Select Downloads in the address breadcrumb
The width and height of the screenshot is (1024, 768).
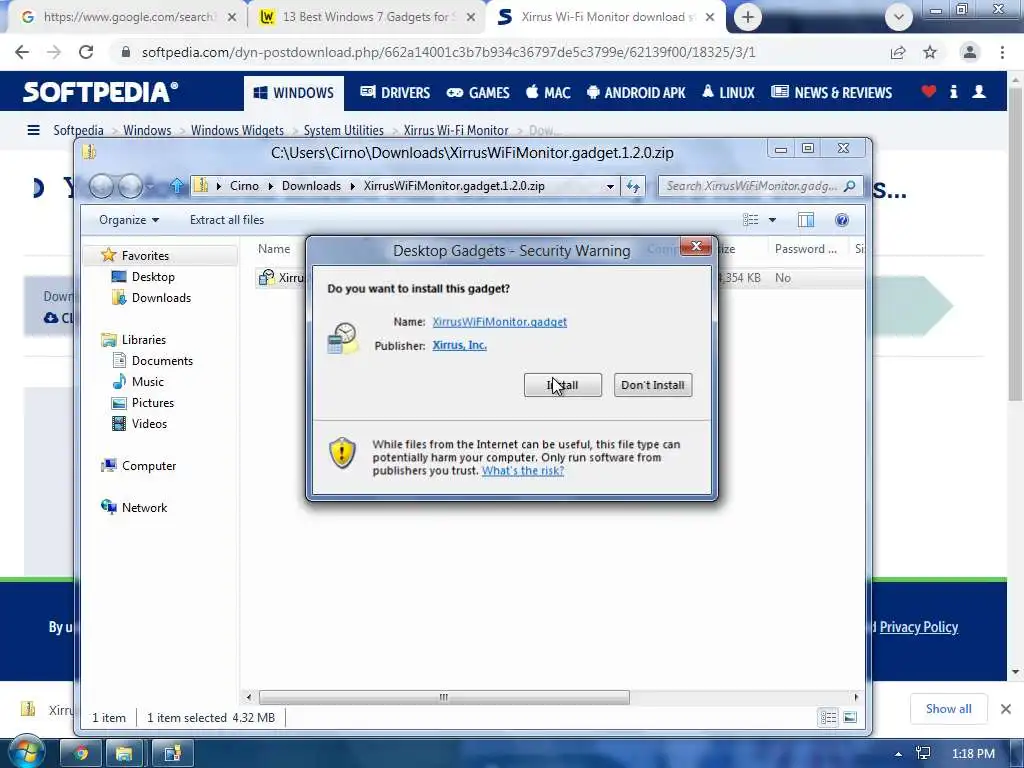(x=311, y=186)
